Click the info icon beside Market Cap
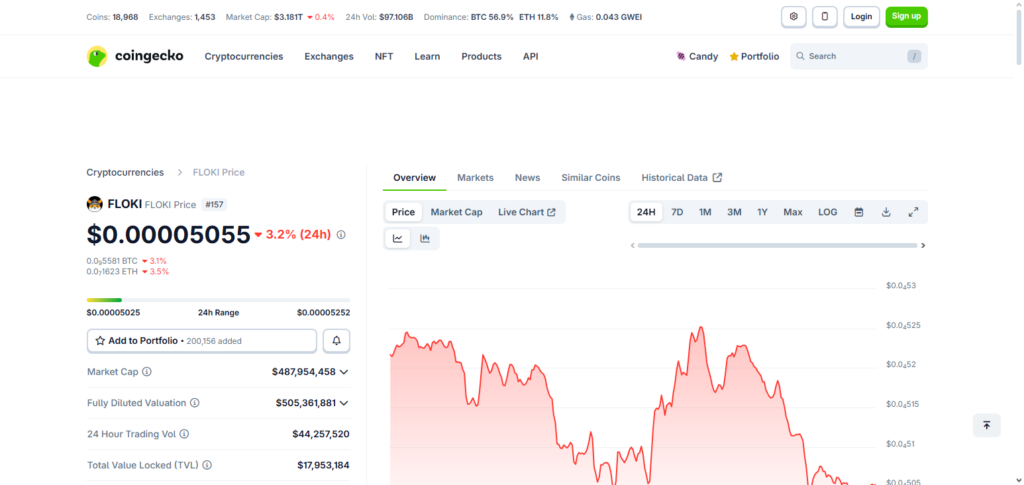The width and height of the screenshot is (1024, 485). pyautogui.click(x=147, y=372)
